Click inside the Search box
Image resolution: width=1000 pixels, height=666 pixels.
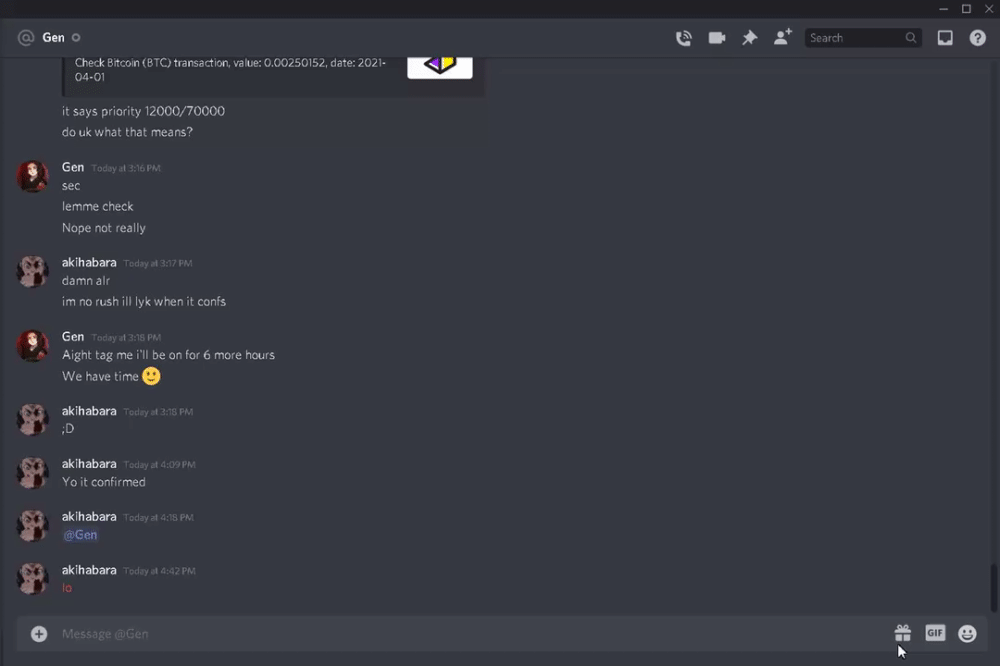[862, 38]
